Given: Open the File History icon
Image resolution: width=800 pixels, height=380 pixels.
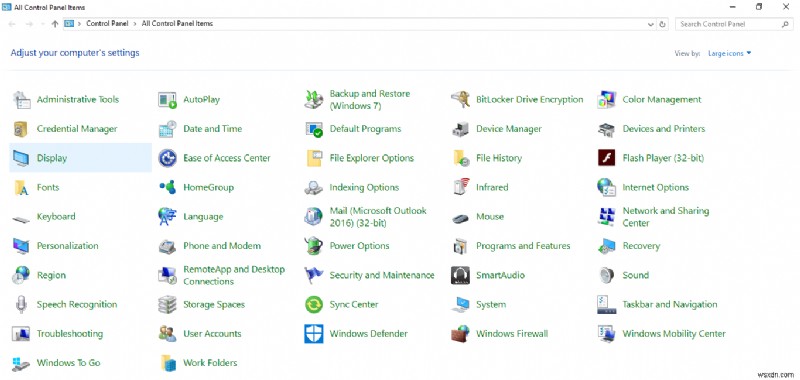Looking at the screenshot, I should pos(461,159).
